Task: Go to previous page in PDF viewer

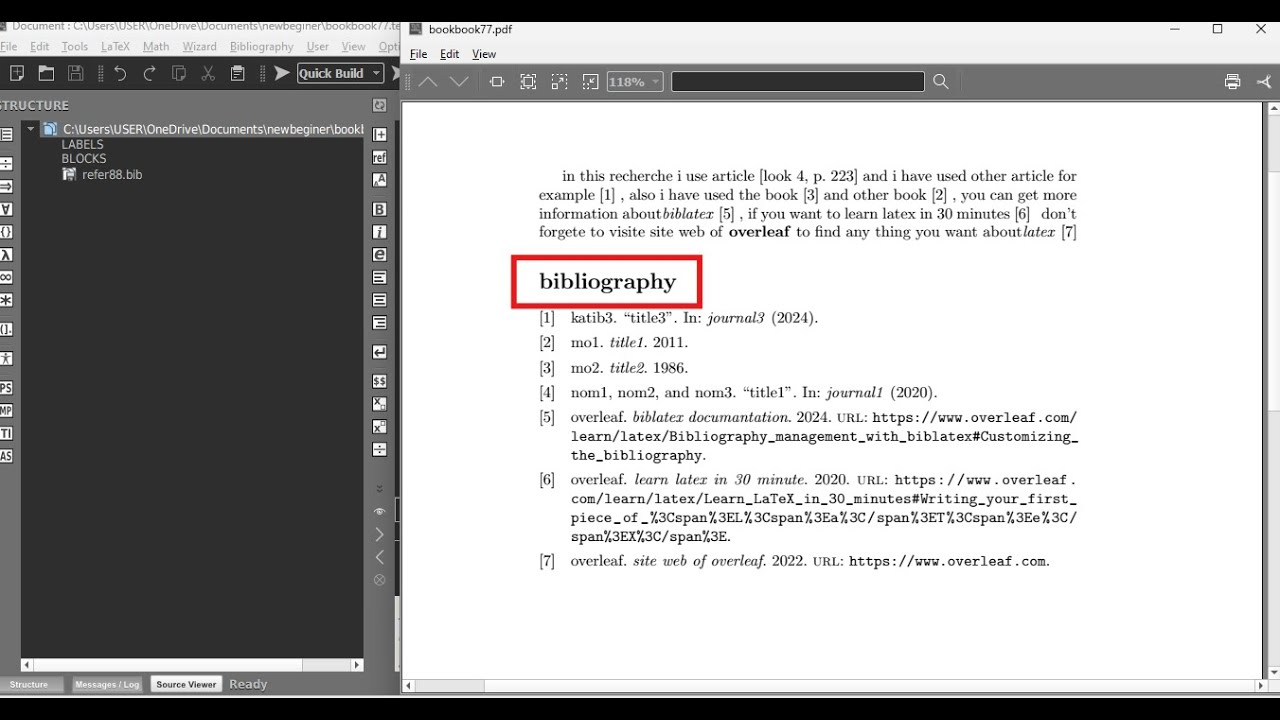Action: [428, 82]
